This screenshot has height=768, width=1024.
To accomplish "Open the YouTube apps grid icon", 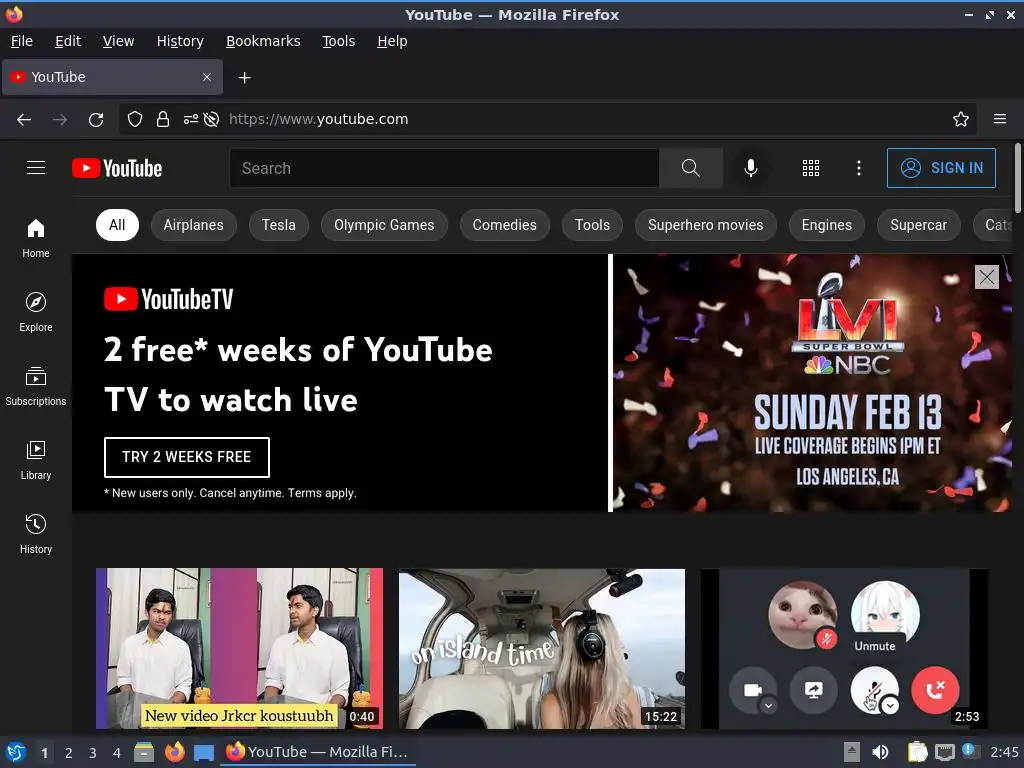I will coord(810,168).
